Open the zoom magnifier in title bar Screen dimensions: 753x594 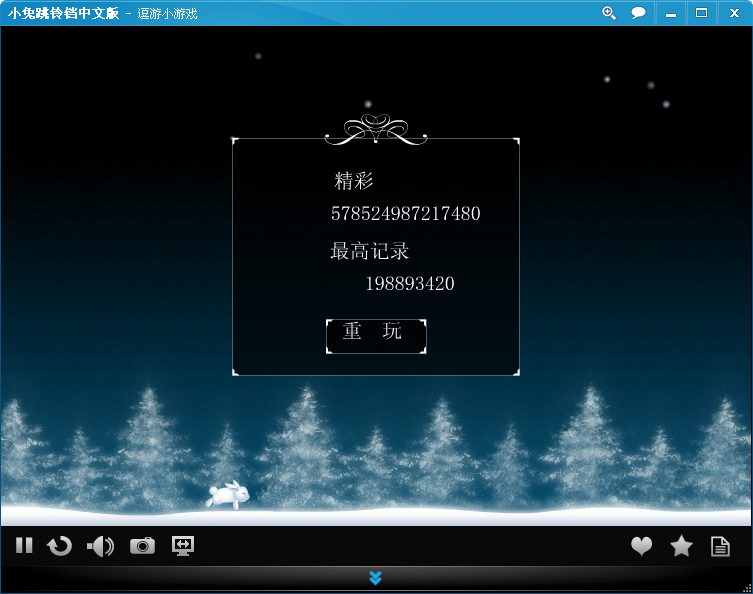point(609,13)
